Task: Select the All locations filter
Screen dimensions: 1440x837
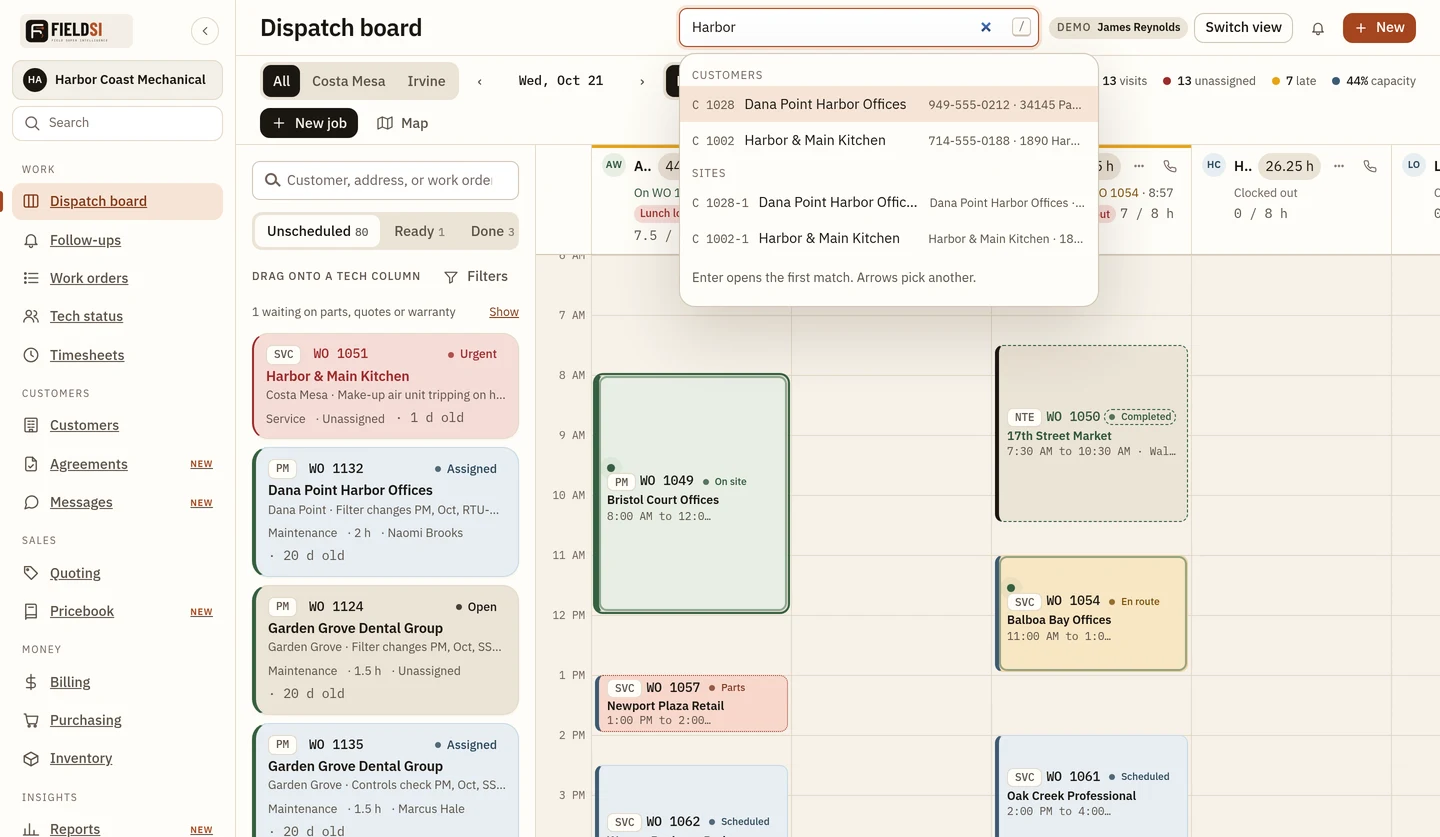Action: click(x=281, y=81)
